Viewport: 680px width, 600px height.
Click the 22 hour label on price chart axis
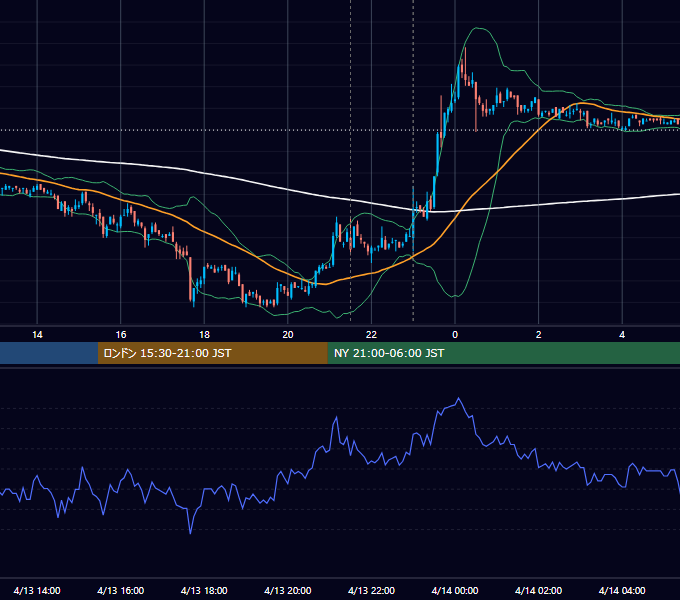click(371, 335)
